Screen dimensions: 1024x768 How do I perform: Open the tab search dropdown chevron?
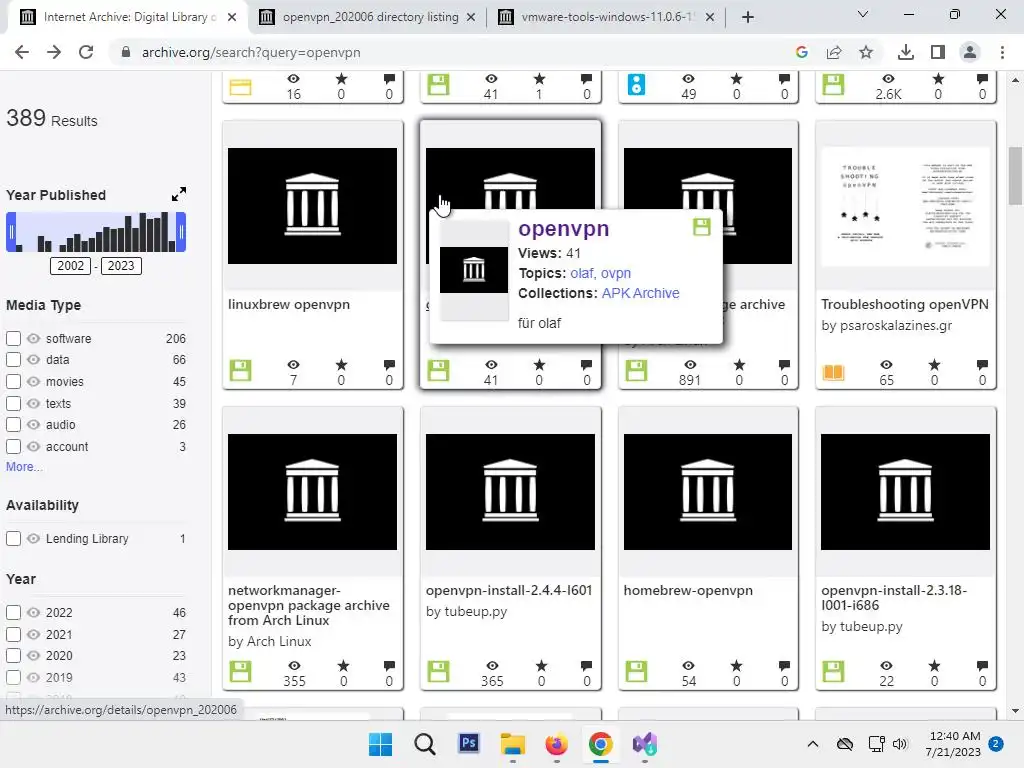[x=862, y=14]
